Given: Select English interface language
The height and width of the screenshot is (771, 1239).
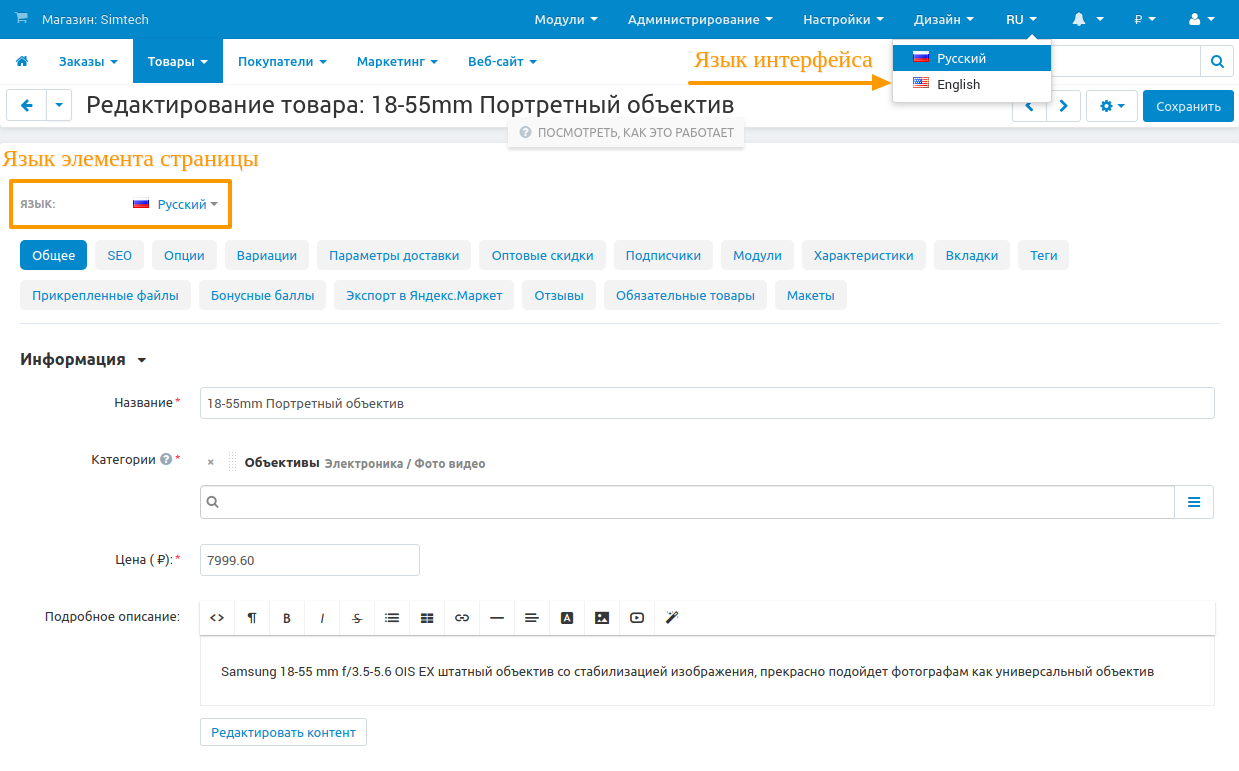Looking at the screenshot, I should 958,85.
